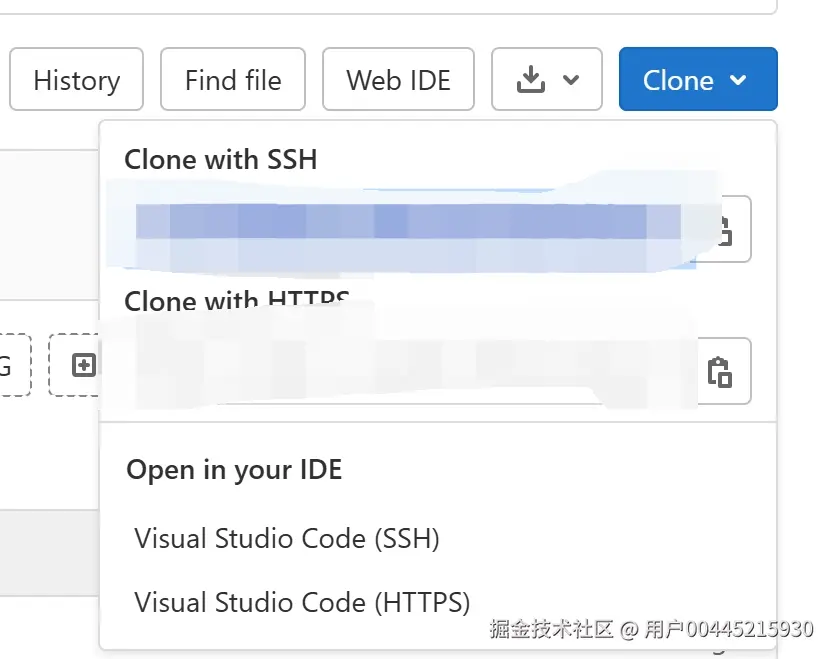Click the 掘金技术社区 watermark text
Screen dimensions: 832x659
pos(550,630)
